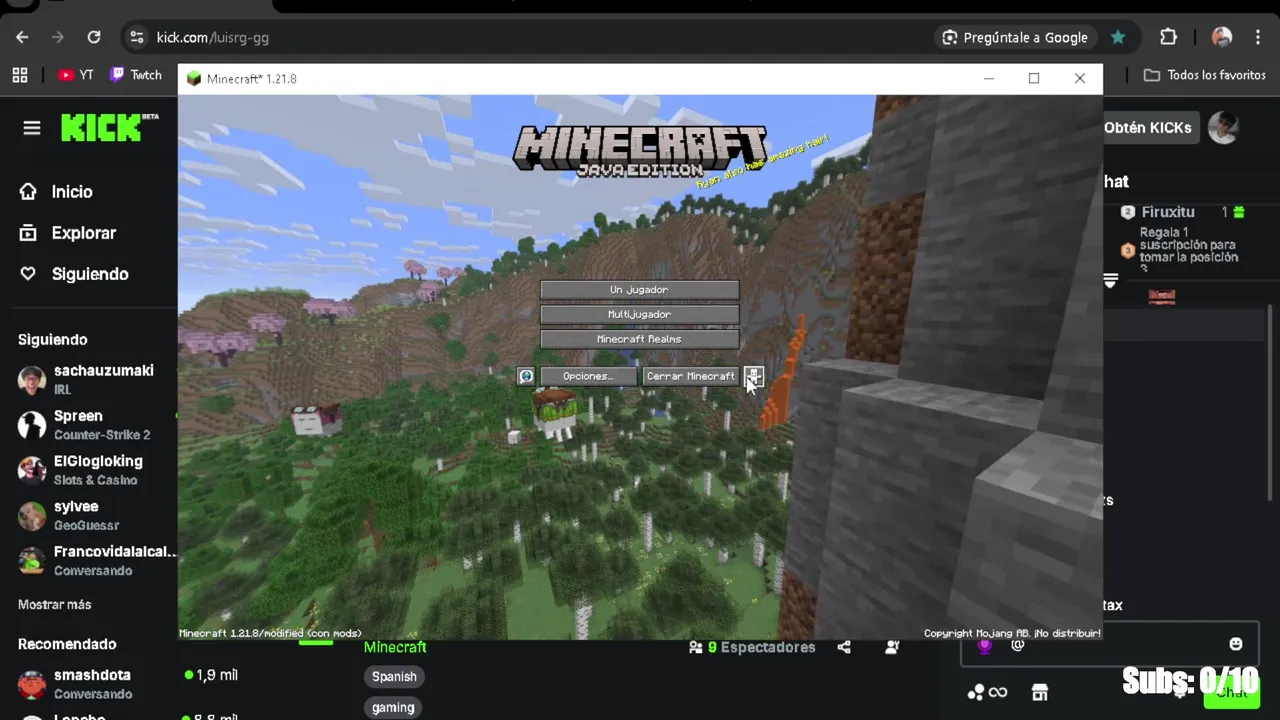Open Francovidalalcal channel in following list

pos(96,560)
